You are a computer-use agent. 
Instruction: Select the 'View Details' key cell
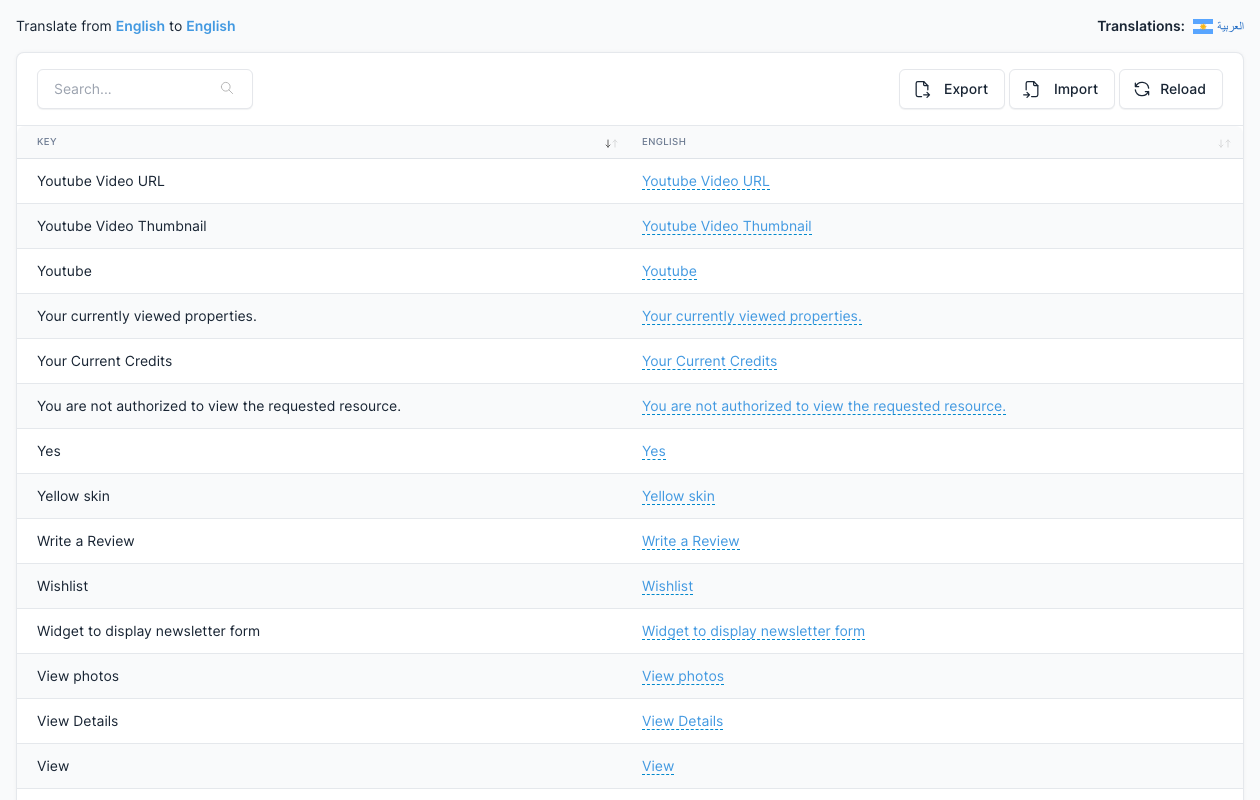(319, 721)
